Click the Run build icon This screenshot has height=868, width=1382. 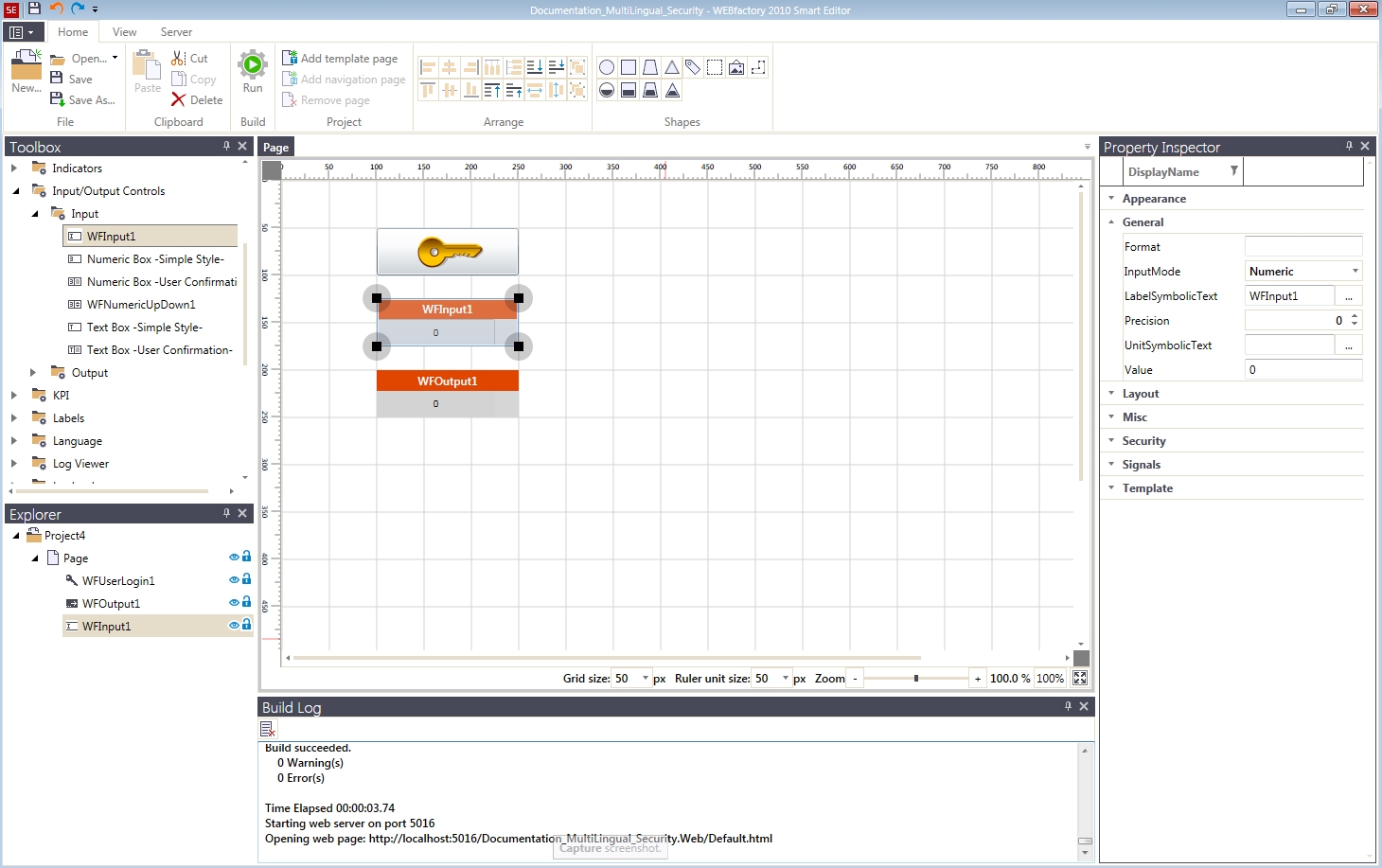point(253,65)
